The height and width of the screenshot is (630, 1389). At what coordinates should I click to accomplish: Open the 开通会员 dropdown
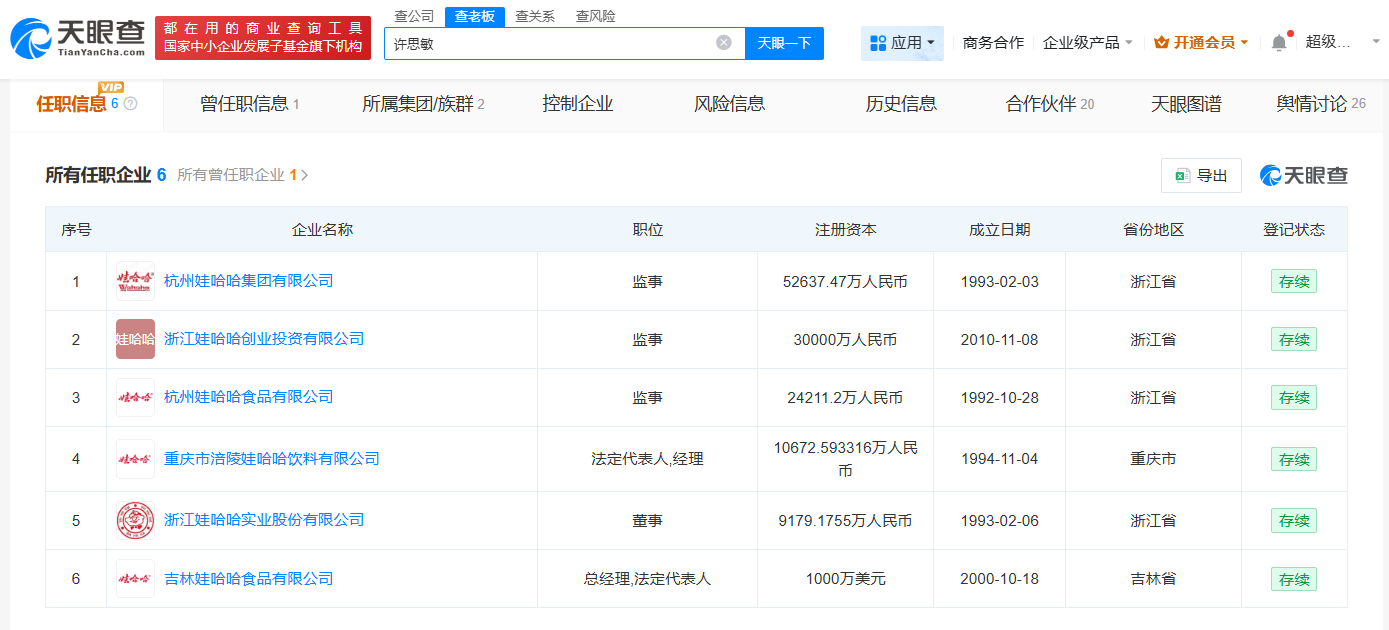pyautogui.click(x=1201, y=43)
